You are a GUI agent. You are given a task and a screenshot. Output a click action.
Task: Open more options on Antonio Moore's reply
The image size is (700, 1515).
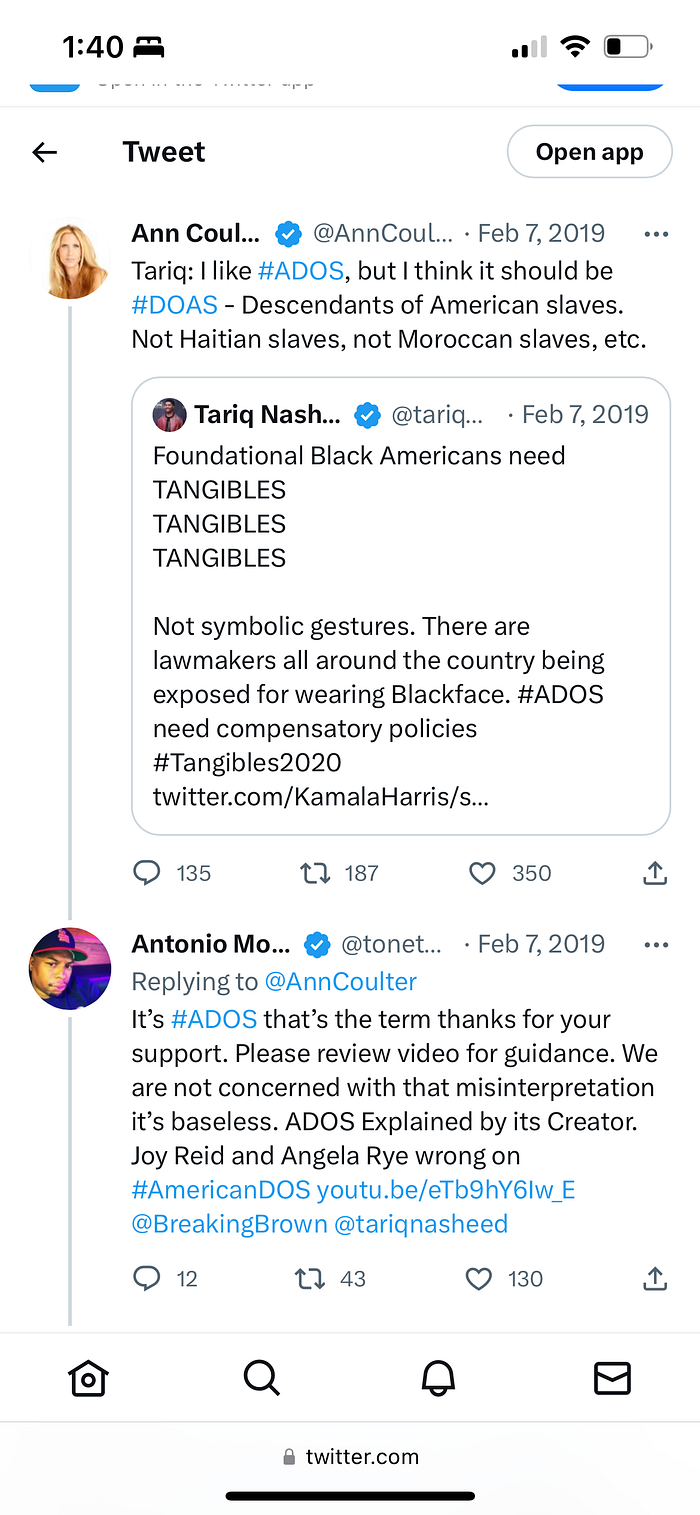(656, 945)
